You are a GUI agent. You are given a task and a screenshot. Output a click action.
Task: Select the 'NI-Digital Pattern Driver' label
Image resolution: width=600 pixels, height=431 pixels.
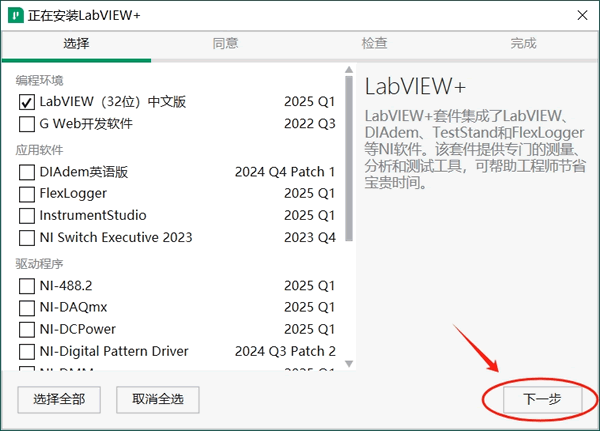114,351
